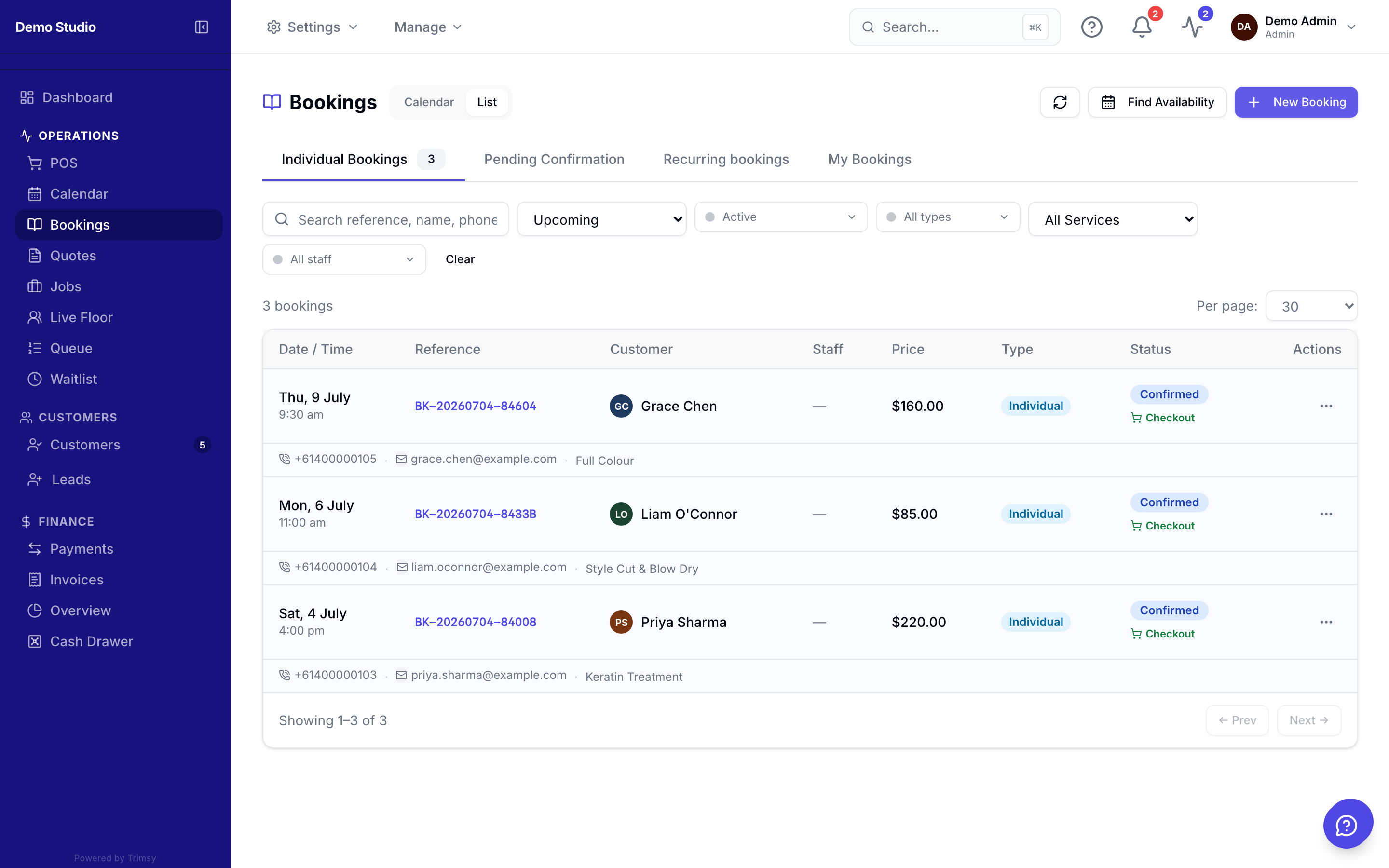Viewport: 1389px width, 868px height.
Task: Click the New Booking button
Action: pos(1296,102)
